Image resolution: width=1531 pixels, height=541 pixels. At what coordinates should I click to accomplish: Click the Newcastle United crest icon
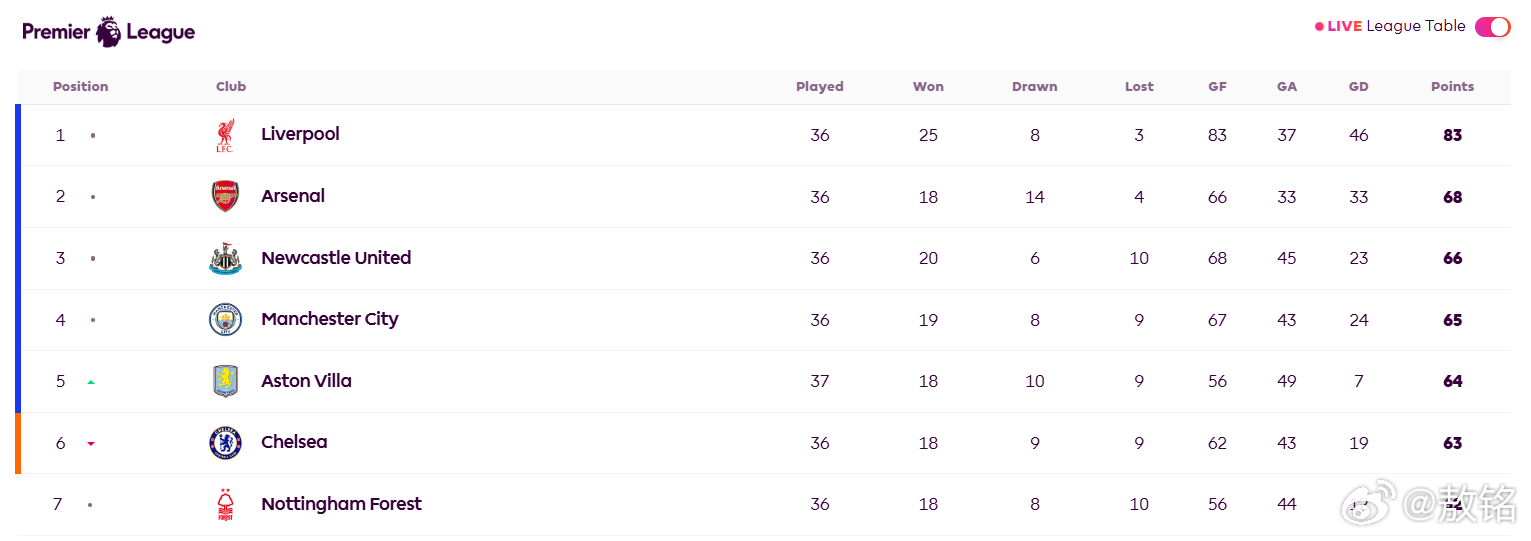[x=225, y=258]
